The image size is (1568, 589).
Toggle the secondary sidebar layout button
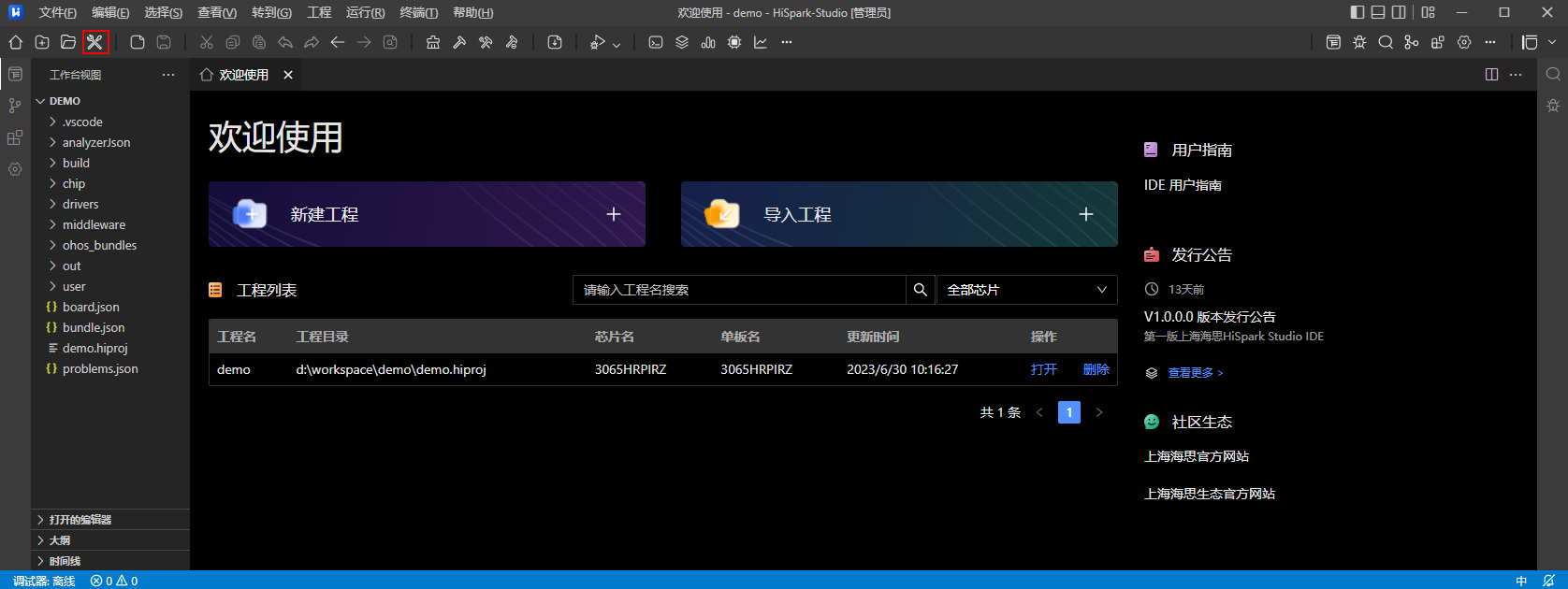[x=1399, y=12]
